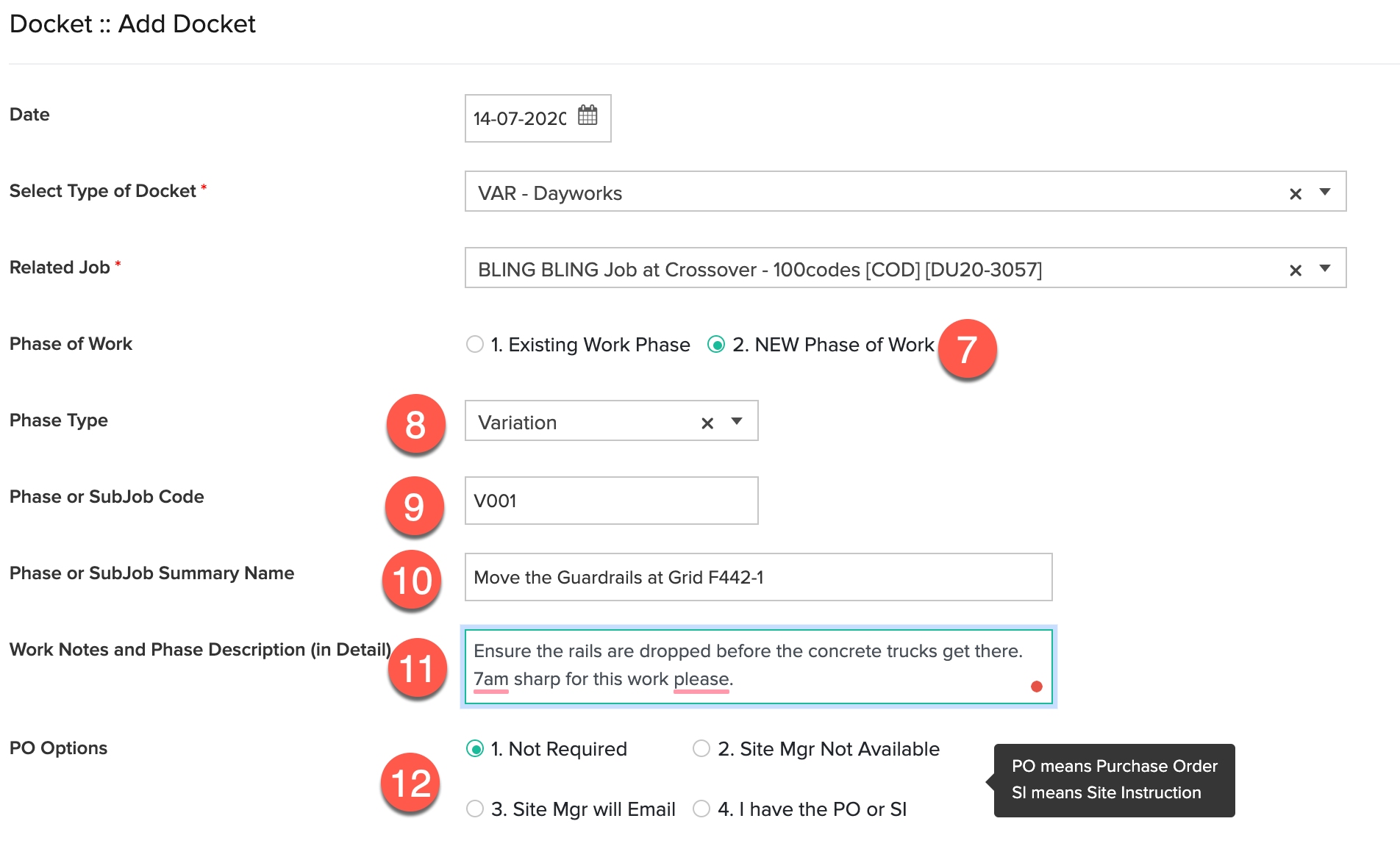Viewport: 1400px width, 860px height.
Task: Click the 'Related Job' label
Action: (60, 268)
